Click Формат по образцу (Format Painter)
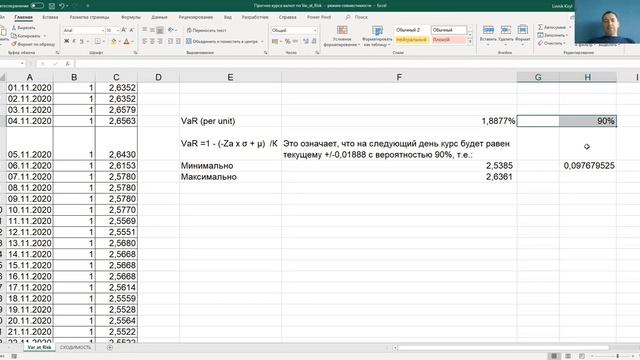The image size is (640, 360). pos(33,44)
